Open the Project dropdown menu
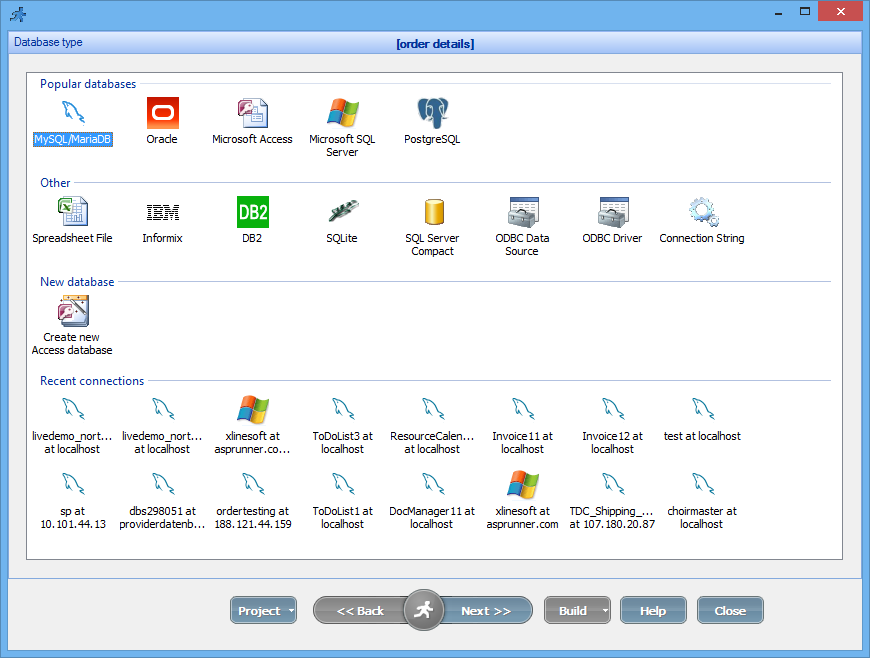This screenshot has width=870, height=658. click(263, 610)
